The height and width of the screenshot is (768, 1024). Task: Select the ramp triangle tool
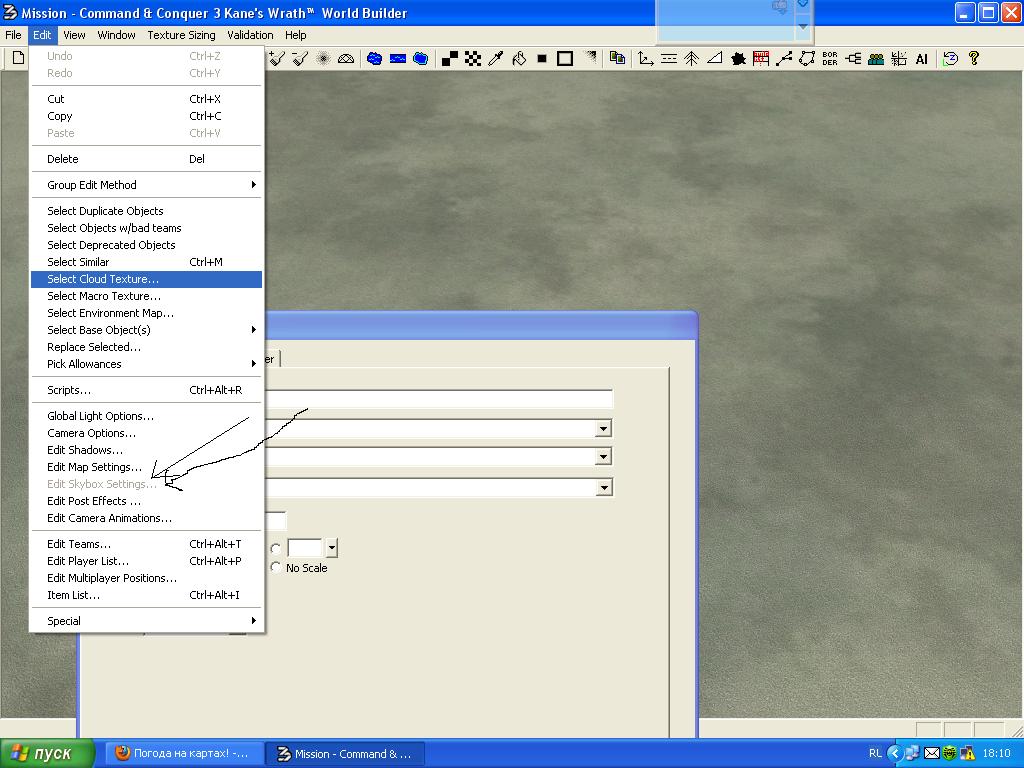click(715, 59)
